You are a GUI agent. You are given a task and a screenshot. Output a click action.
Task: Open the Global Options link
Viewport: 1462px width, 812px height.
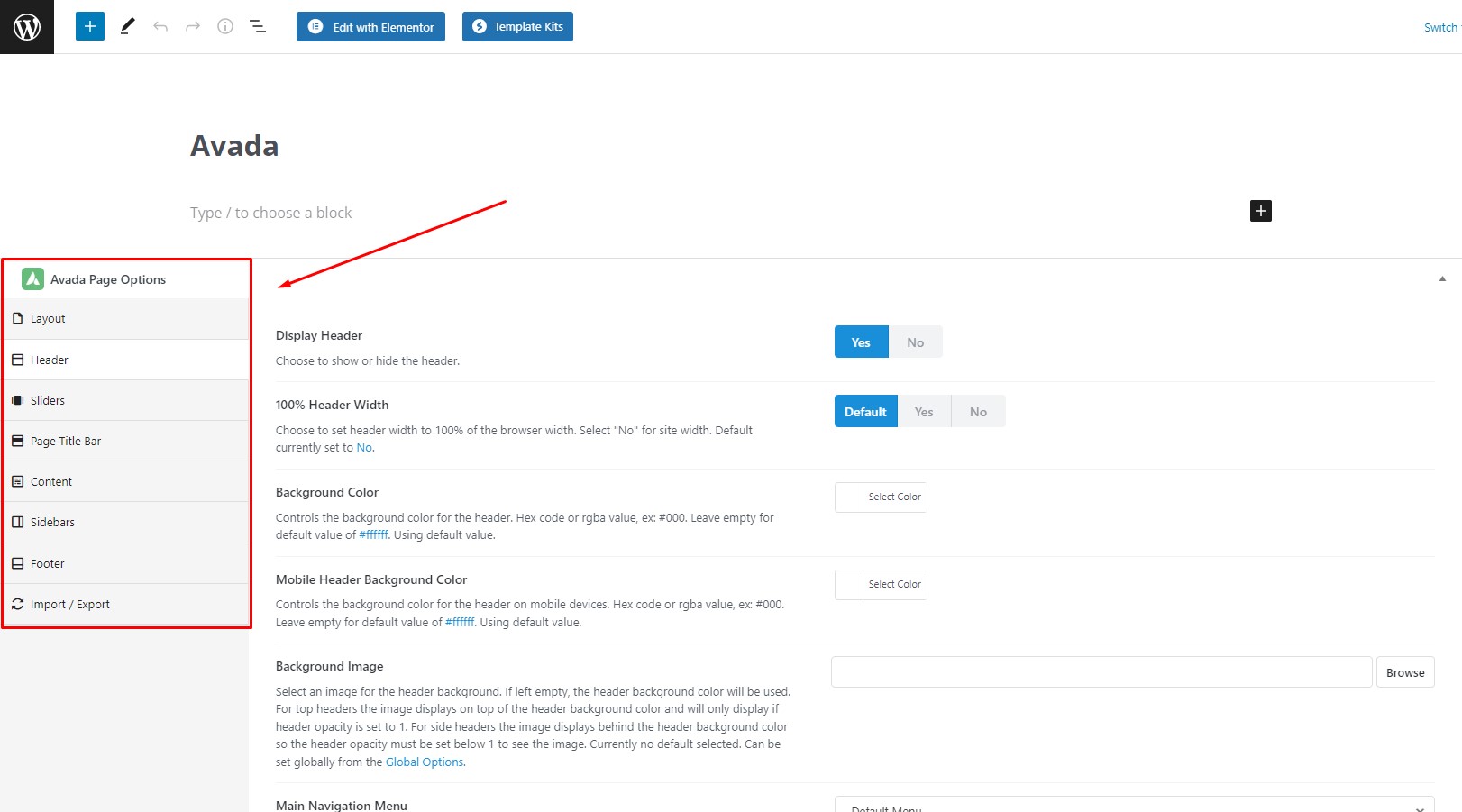pyautogui.click(x=425, y=762)
